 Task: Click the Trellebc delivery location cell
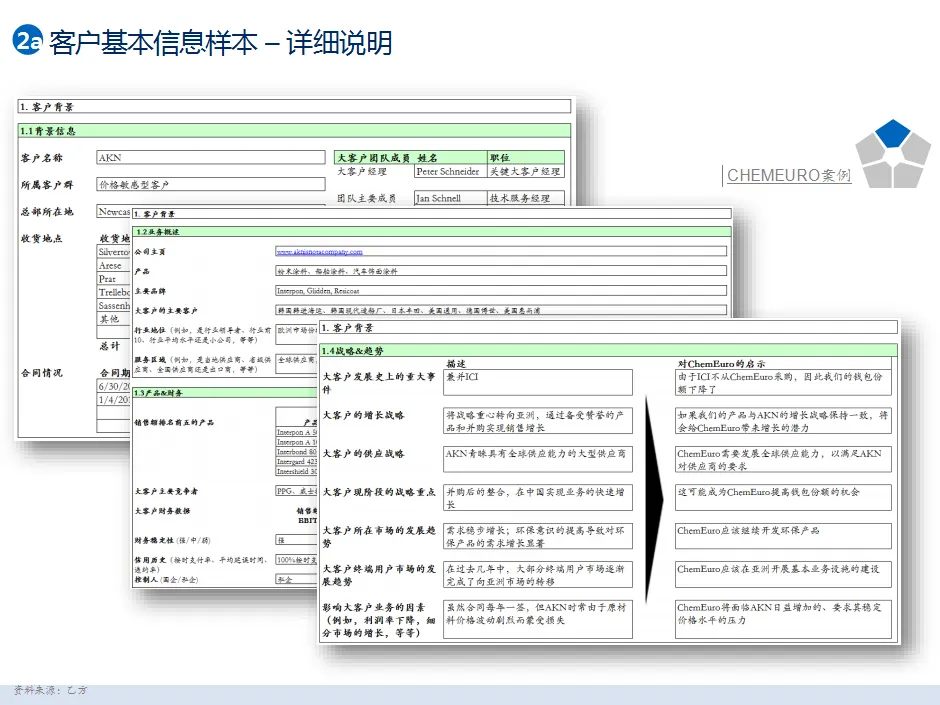coord(114,293)
